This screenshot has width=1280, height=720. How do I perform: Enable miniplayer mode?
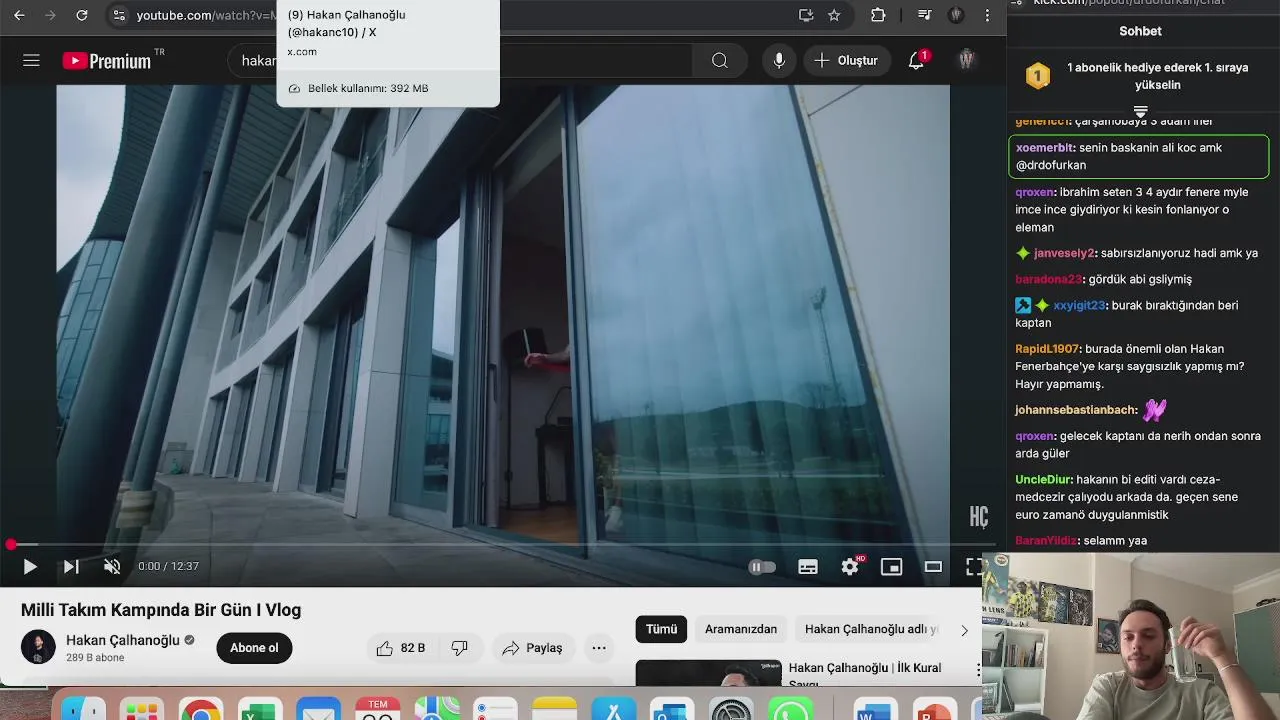click(891, 567)
